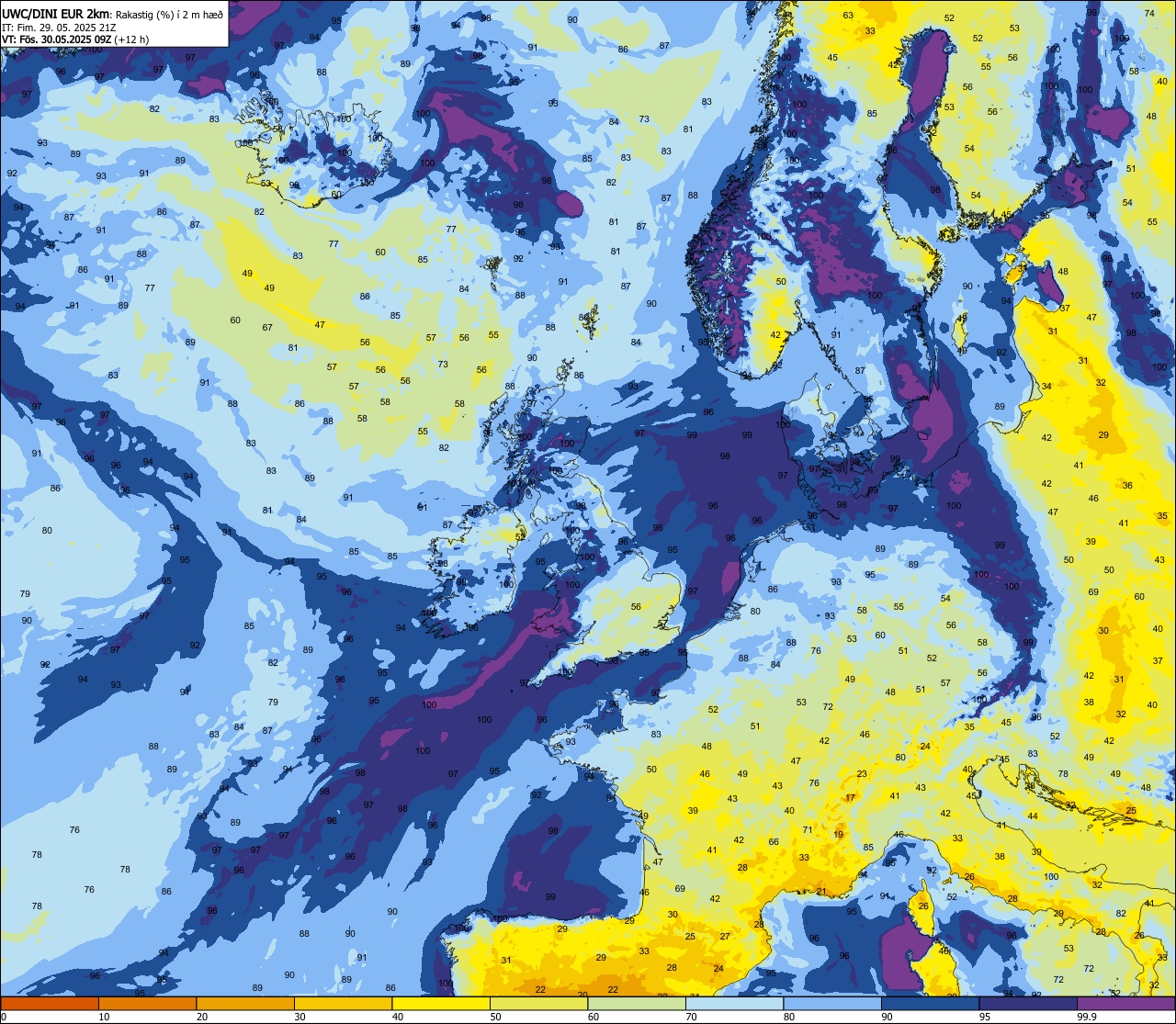Click the legend tick label "20"
Viewport: 1176px width, 1024px height.
201,1017
